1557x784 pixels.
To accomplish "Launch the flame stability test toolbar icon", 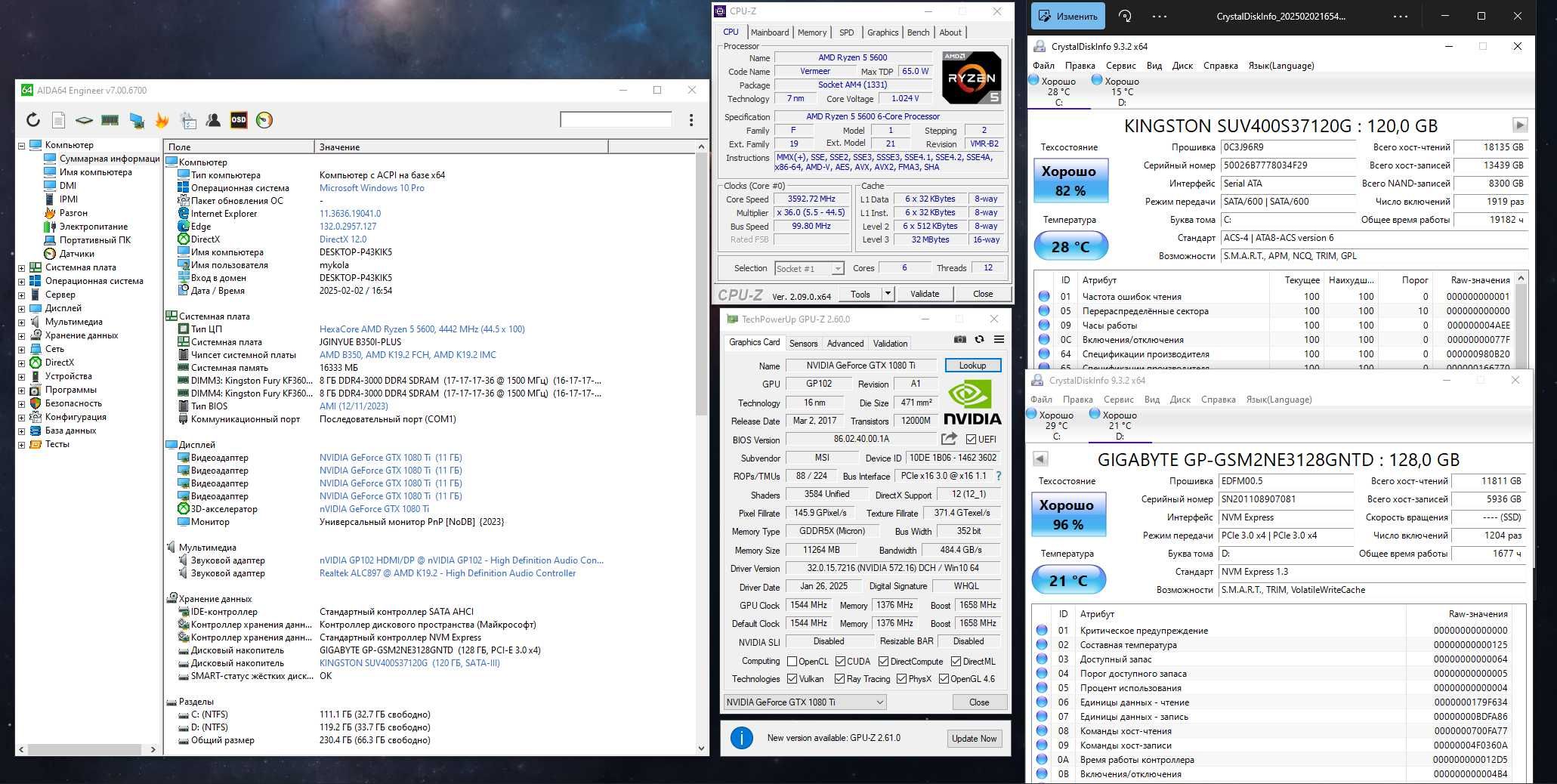I will click(x=162, y=120).
